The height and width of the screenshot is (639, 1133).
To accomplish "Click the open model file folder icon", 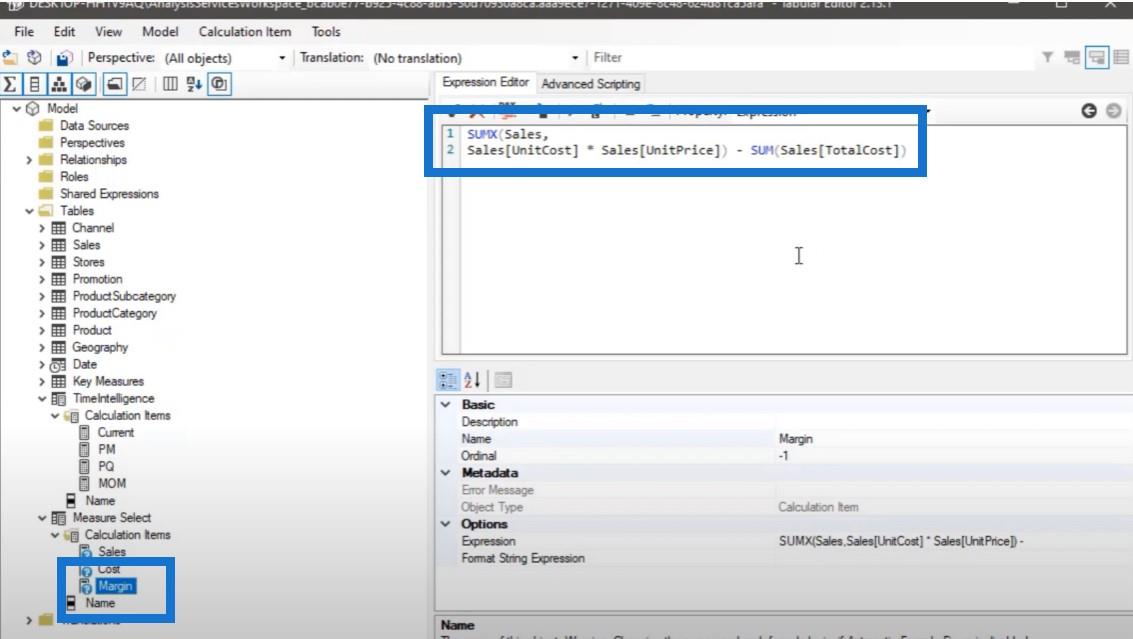I will [x=10, y=57].
